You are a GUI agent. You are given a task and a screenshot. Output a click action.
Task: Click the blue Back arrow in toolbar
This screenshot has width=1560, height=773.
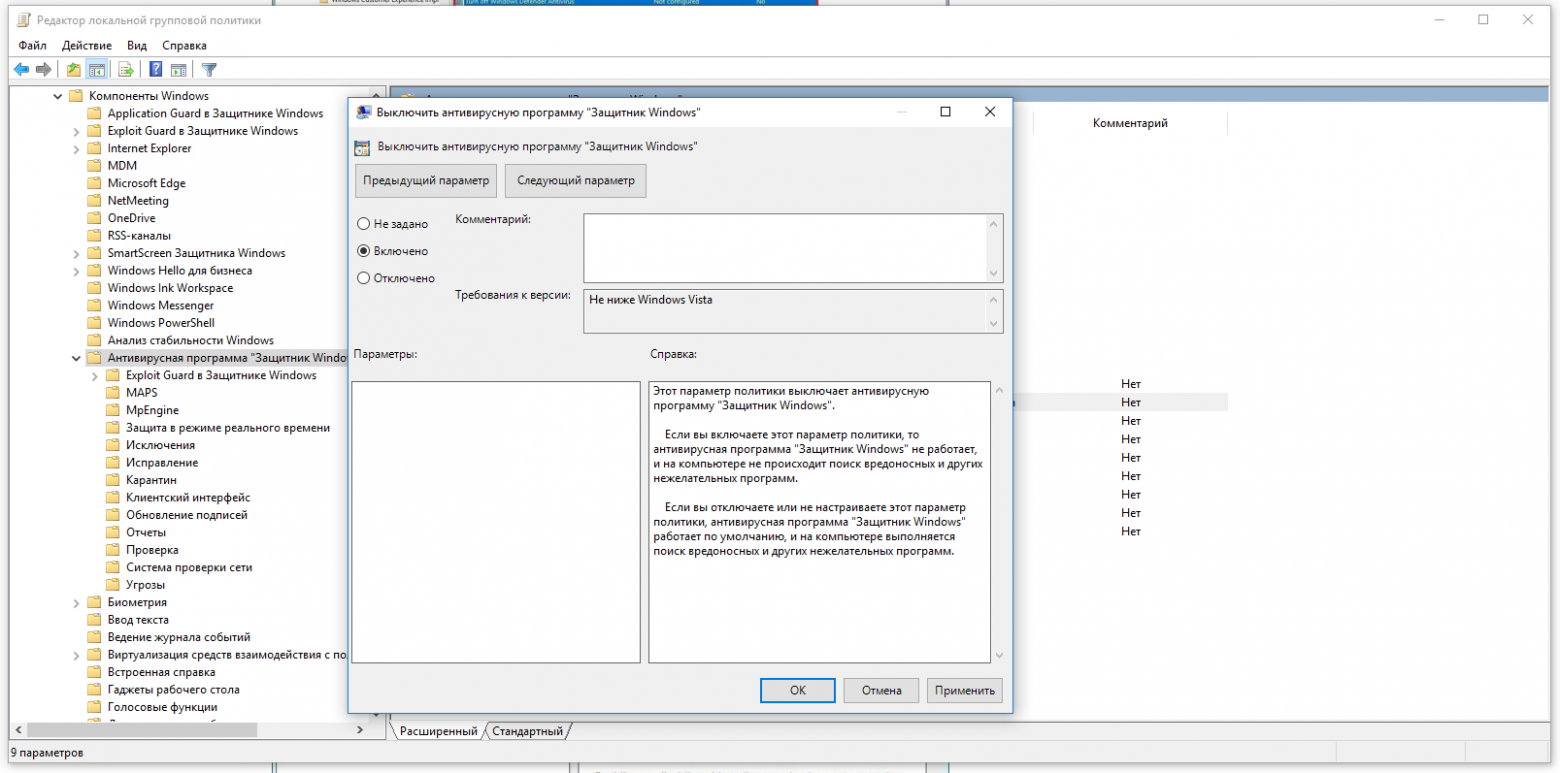click(20, 69)
